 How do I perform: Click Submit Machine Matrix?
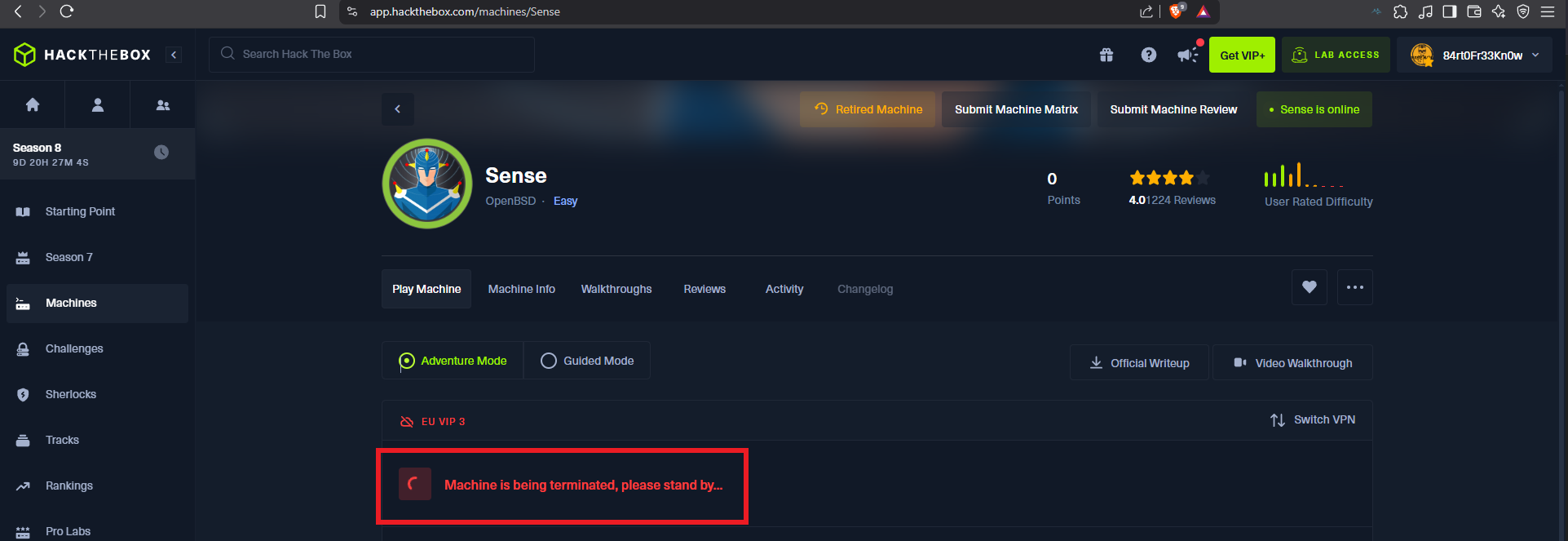point(1016,109)
